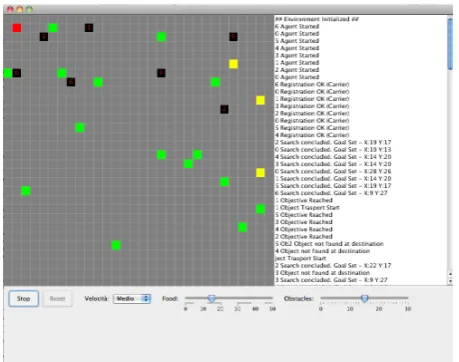Screen dimensions: 459x362
Task: Click the Reset button
Action: (57, 299)
